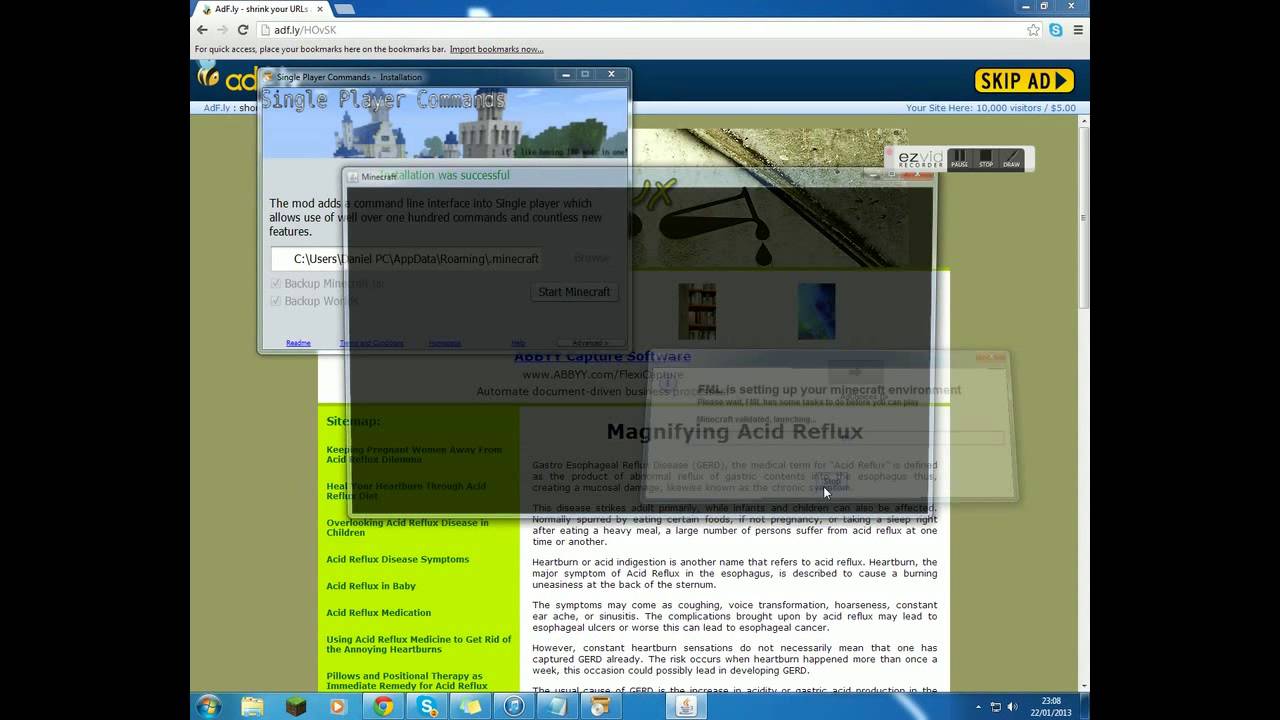Switch to the Chrome taskbar icon
This screenshot has width=1280, height=720.
tap(383, 706)
